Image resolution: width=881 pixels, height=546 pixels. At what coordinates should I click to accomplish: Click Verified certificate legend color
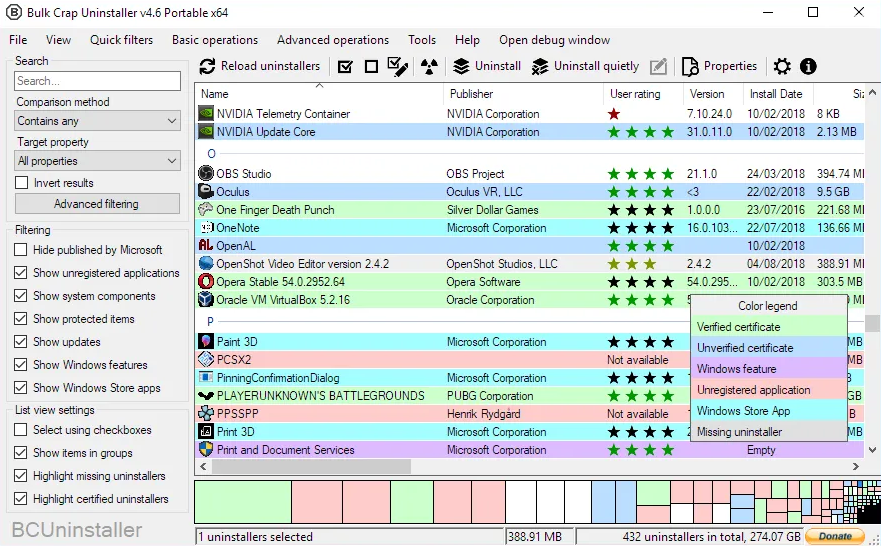point(768,327)
